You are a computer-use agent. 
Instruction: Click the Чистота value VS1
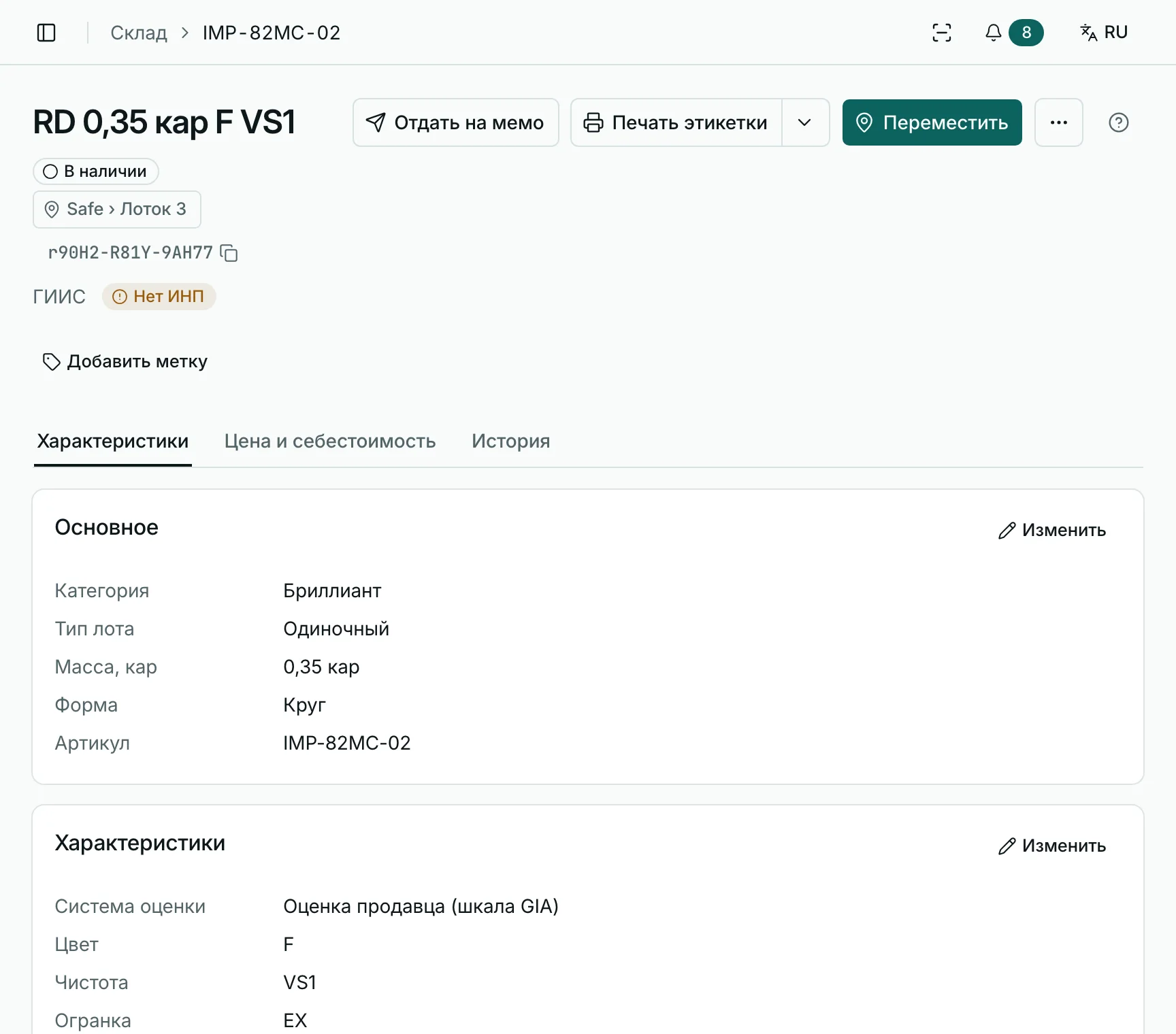click(299, 982)
